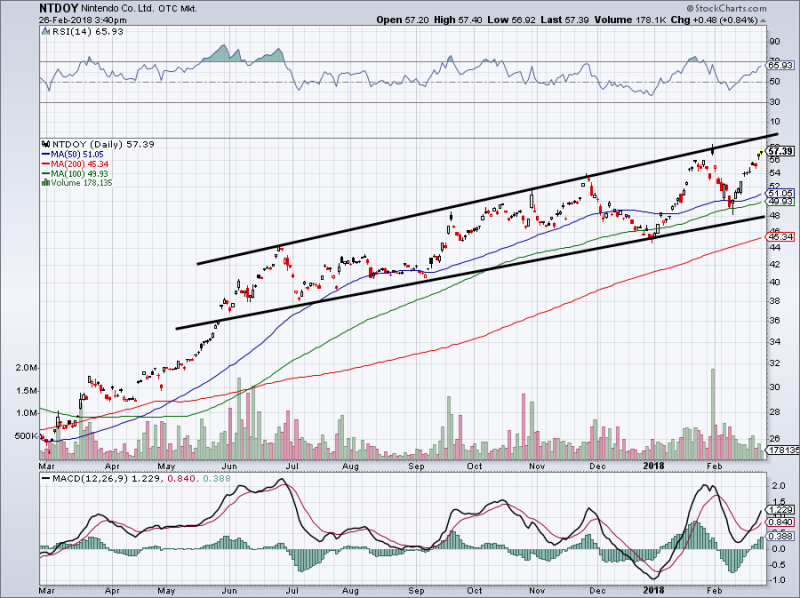
Task: Click the candlestick icon beside NTDOY (Daily)
Action: pos(46,144)
